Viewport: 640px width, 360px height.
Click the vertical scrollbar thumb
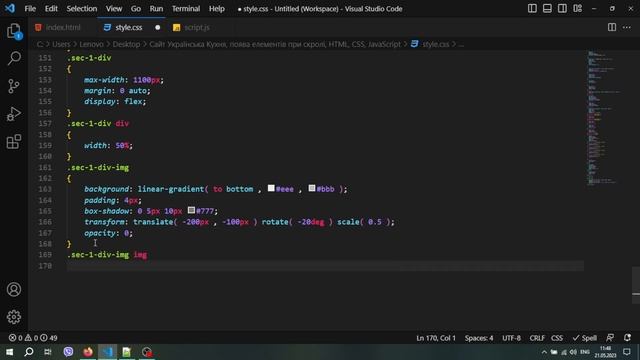click(636, 285)
